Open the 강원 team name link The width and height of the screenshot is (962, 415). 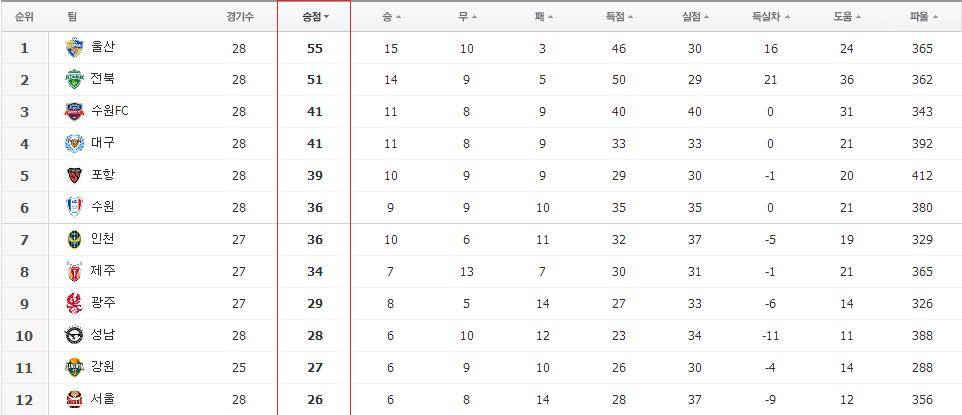point(102,367)
